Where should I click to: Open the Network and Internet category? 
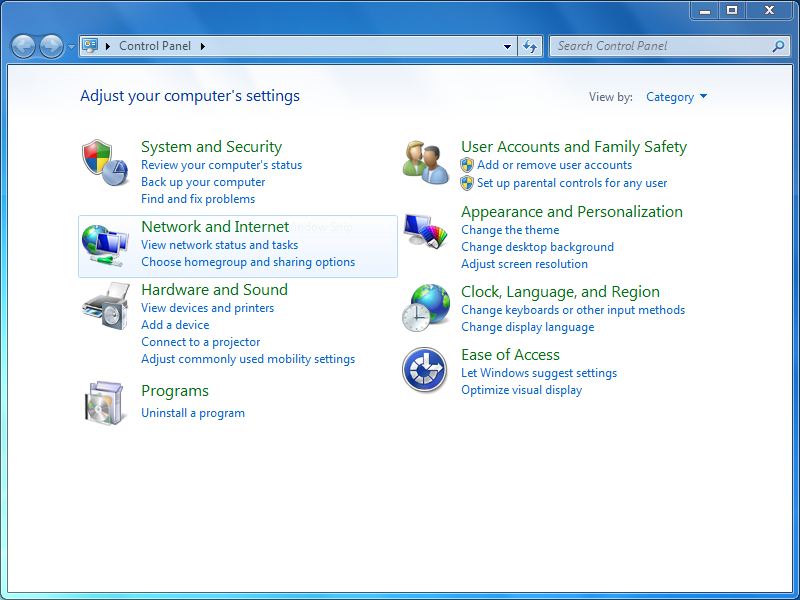pyautogui.click(x=215, y=227)
